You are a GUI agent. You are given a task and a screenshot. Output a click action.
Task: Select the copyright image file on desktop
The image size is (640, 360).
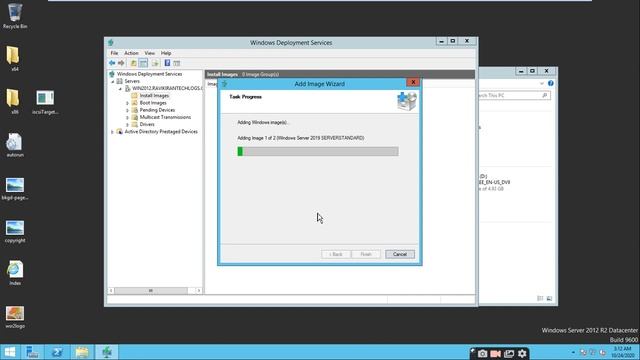coord(15,231)
